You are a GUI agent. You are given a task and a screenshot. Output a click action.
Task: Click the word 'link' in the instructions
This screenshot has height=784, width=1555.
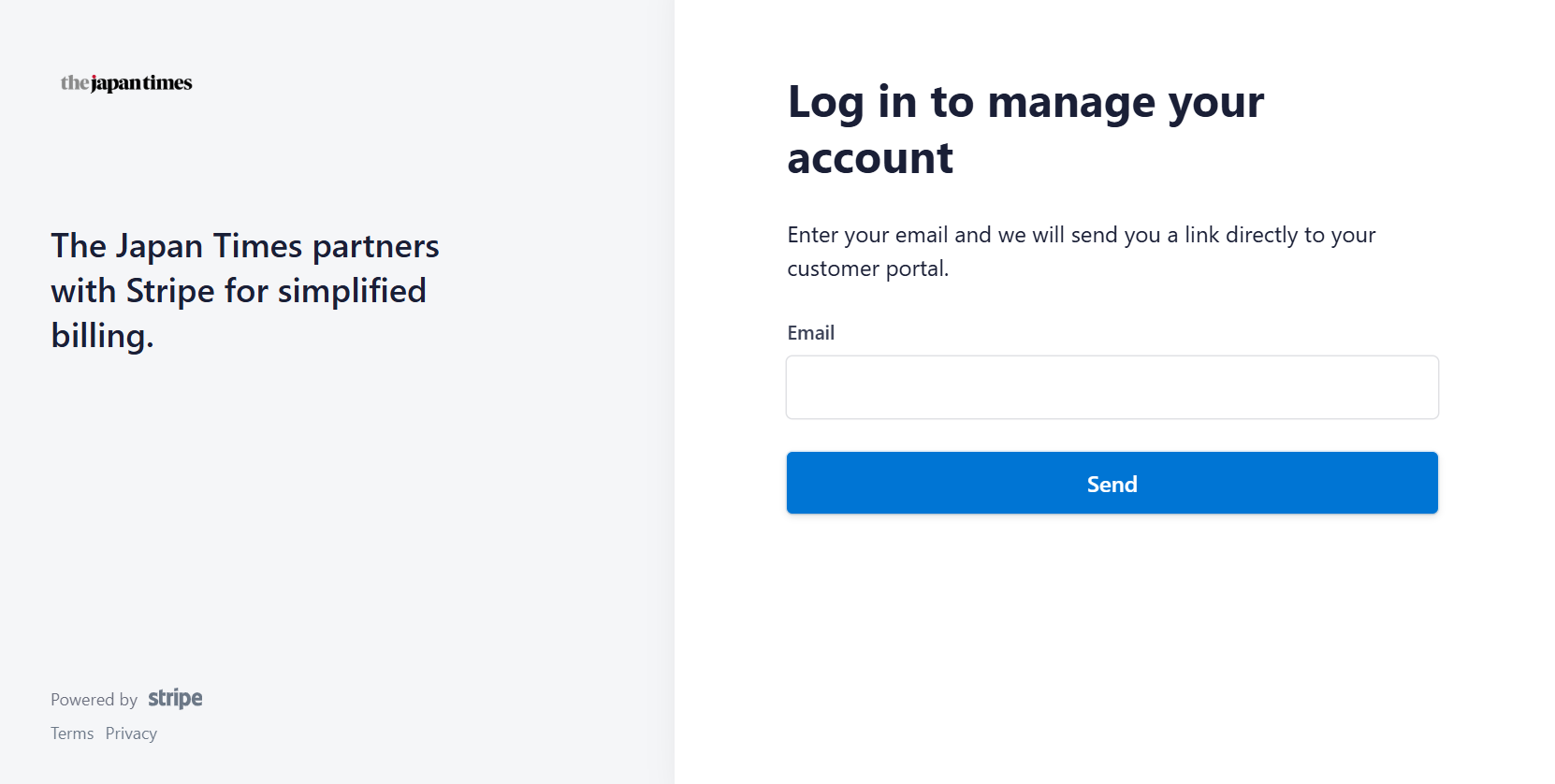click(x=1201, y=235)
